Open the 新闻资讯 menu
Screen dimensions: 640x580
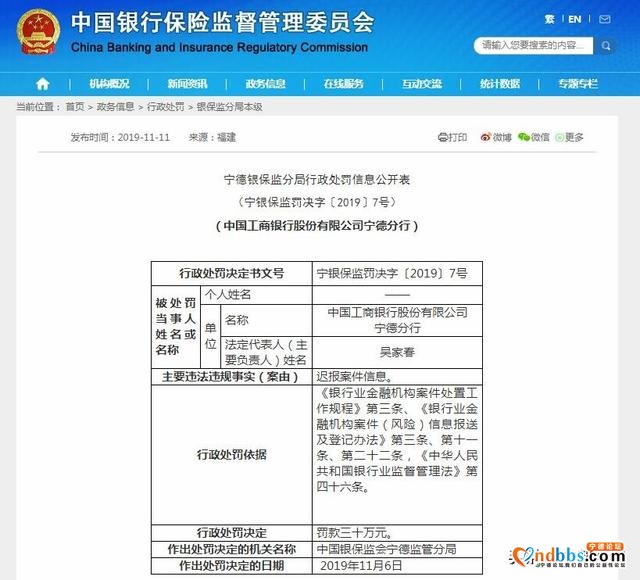pos(187,84)
